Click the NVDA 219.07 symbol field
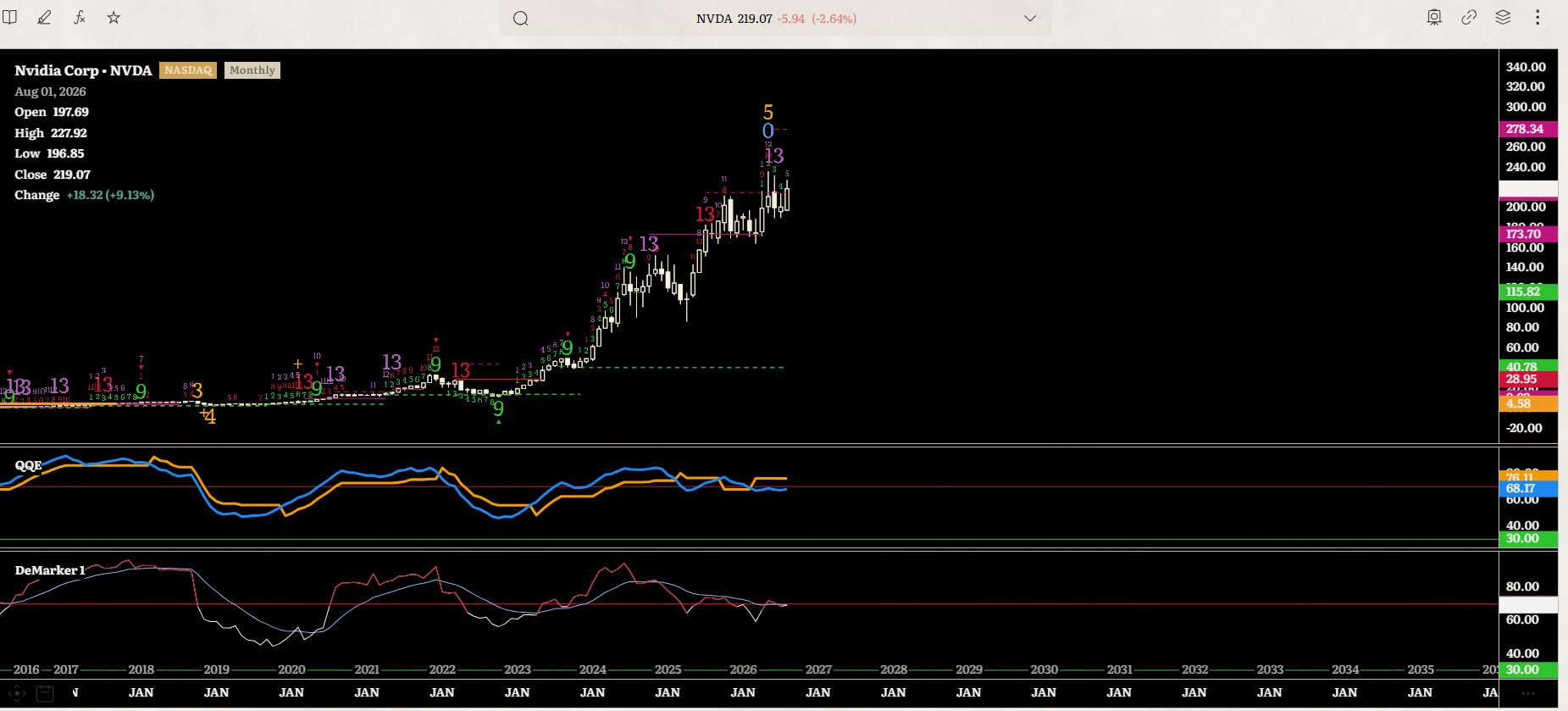The width and height of the screenshot is (1568, 711). pos(775,19)
